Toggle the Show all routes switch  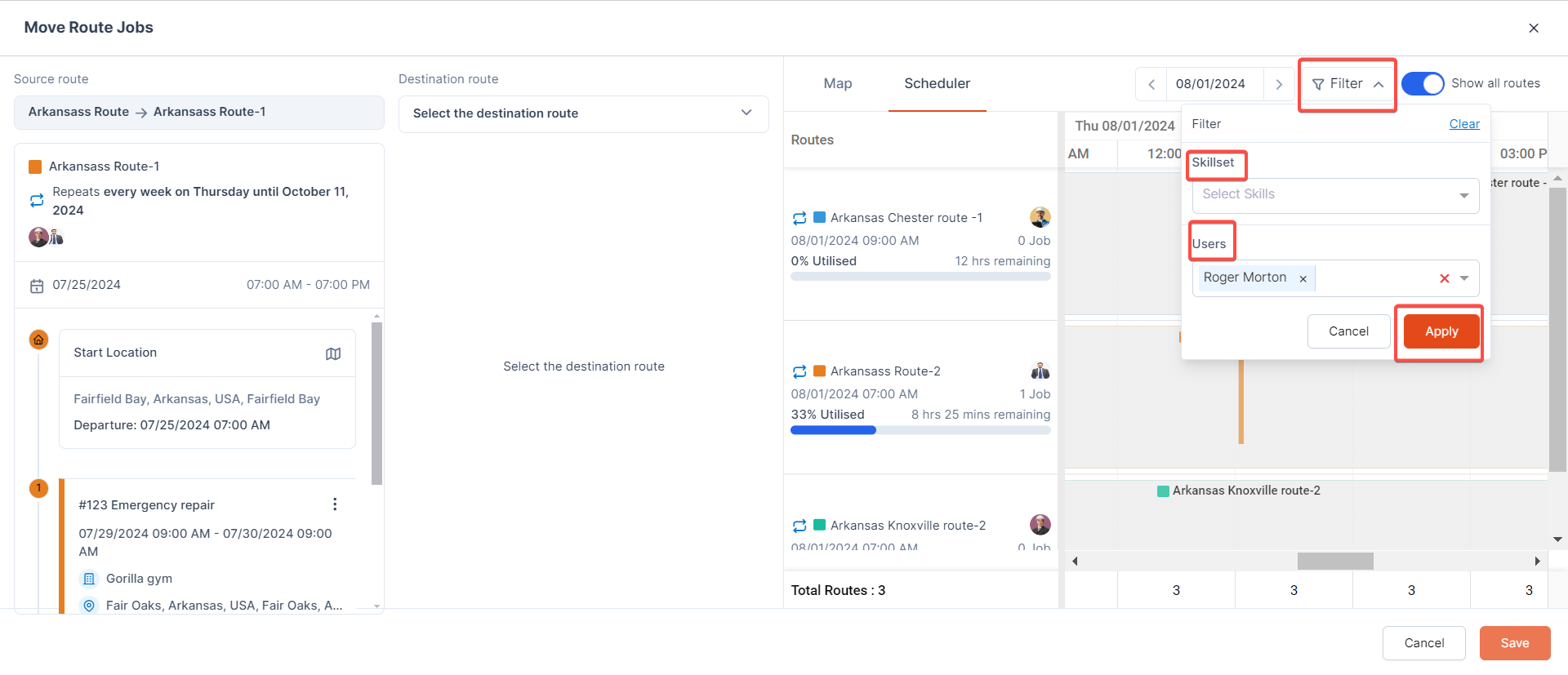point(1423,83)
